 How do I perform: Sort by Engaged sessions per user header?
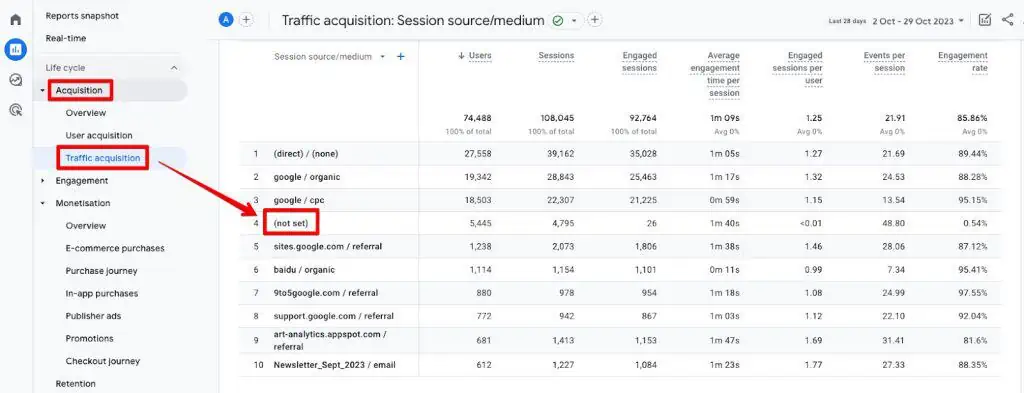point(797,68)
